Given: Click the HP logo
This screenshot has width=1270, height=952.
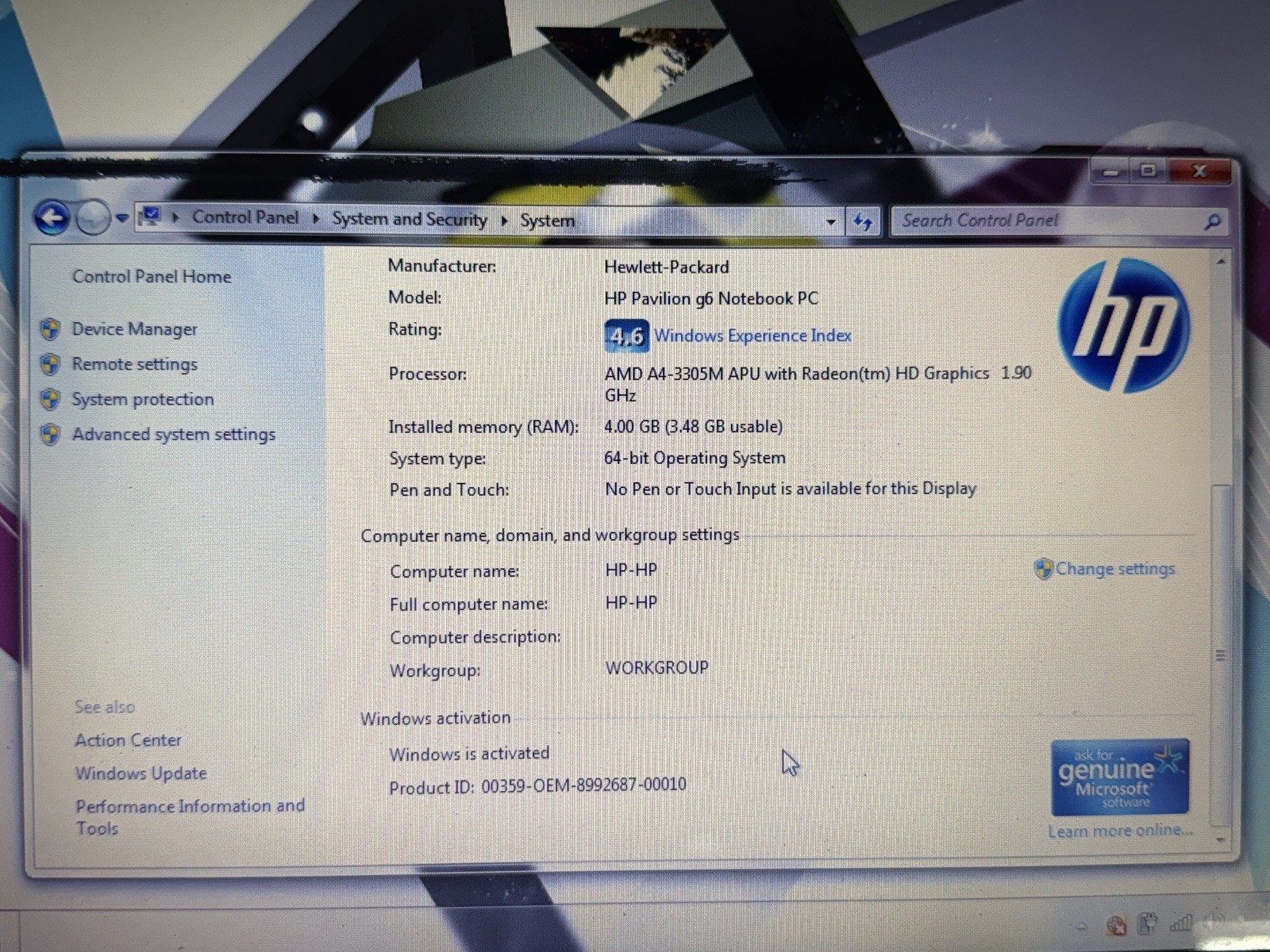Looking at the screenshot, I should coord(1124,325).
